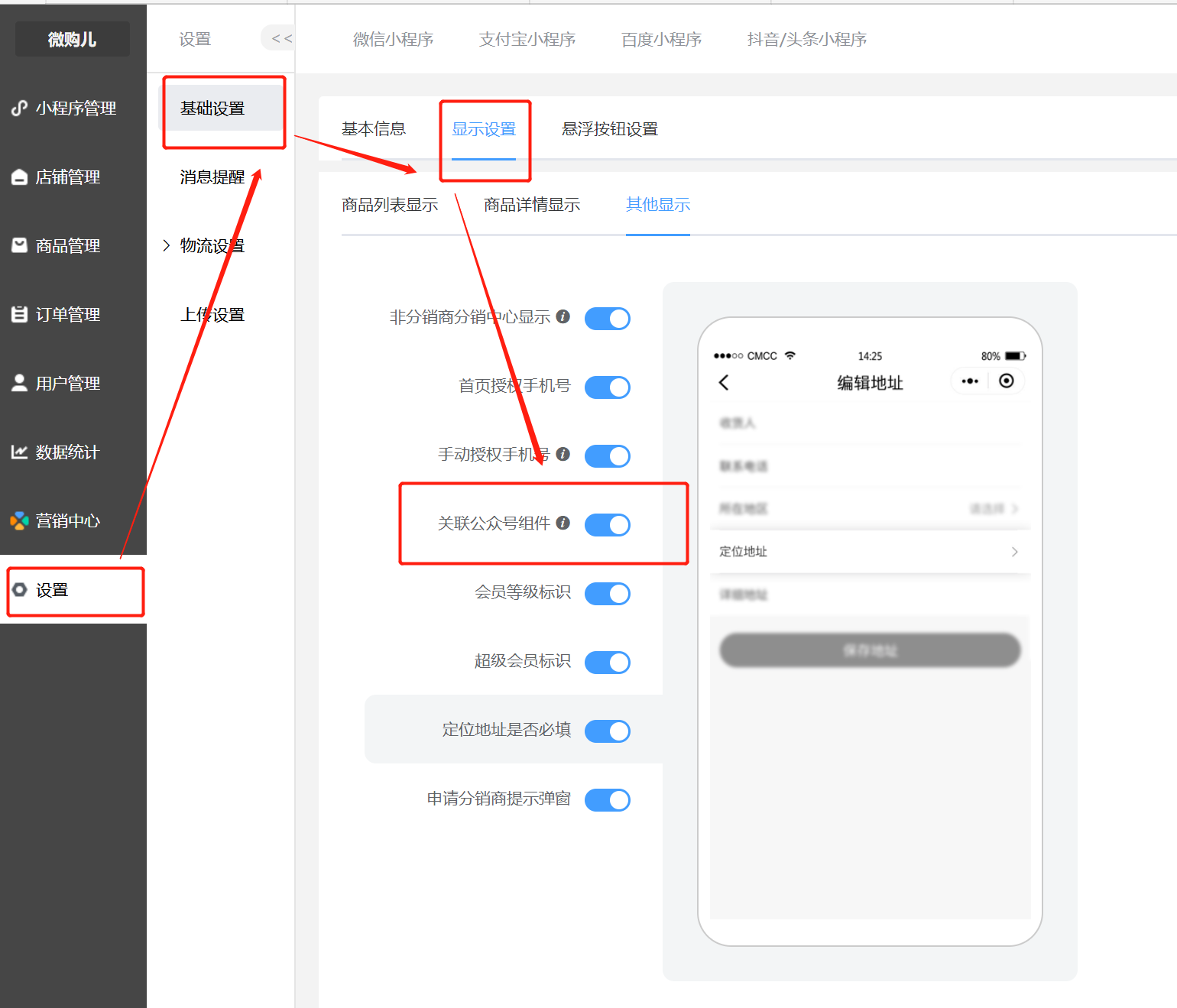Viewport: 1177px width, 1008px height.
Task: Collapse the settings submenu with << icon
Action: point(281,38)
